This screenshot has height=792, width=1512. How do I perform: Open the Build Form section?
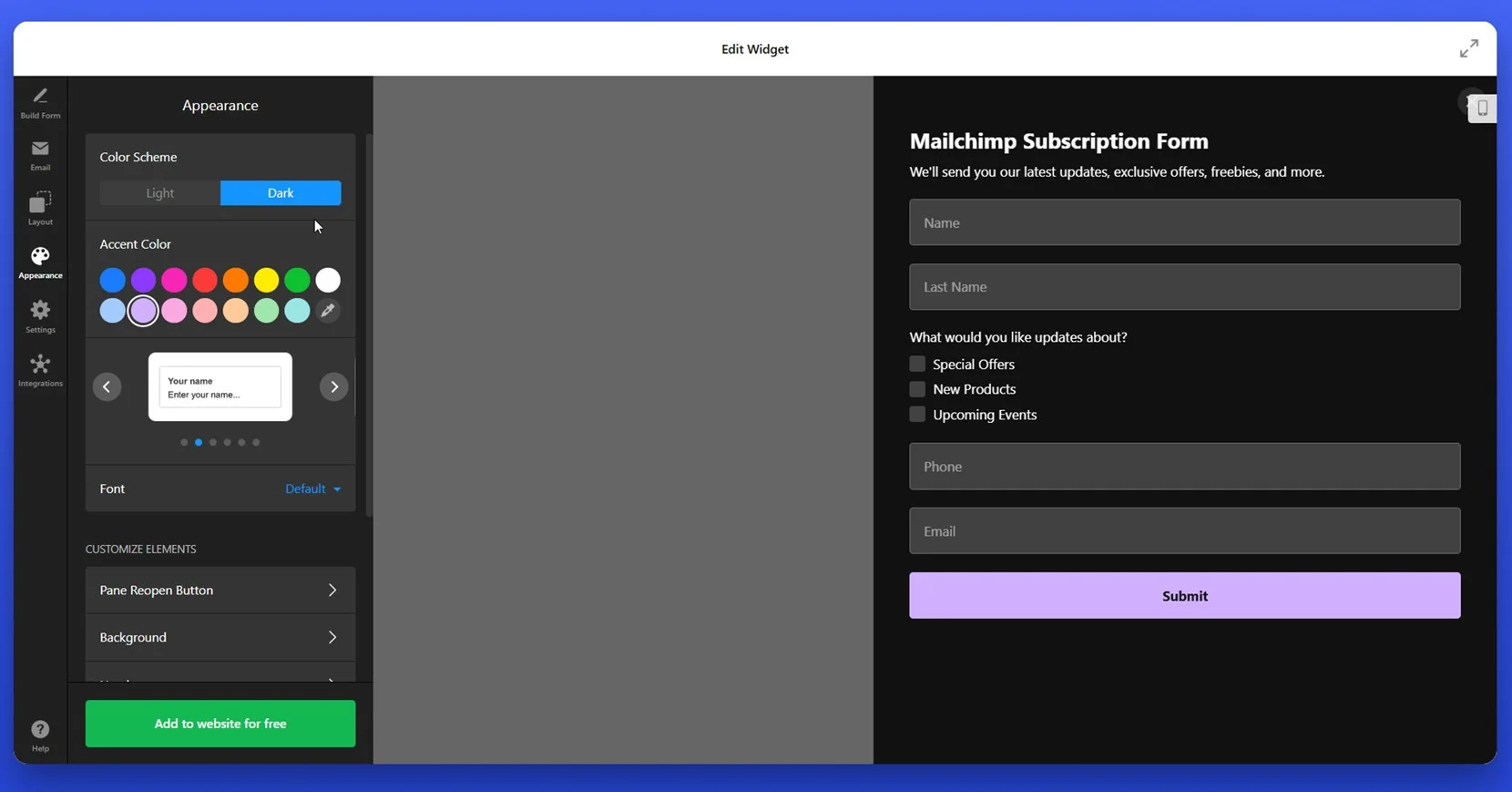40,104
